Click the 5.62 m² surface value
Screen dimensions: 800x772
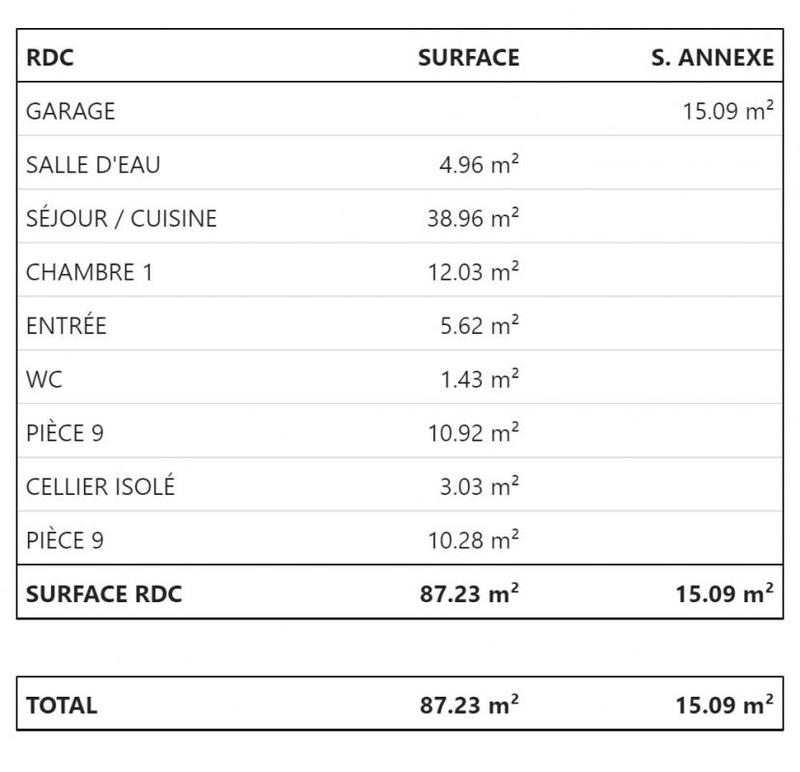pyautogui.click(x=479, y=326)
